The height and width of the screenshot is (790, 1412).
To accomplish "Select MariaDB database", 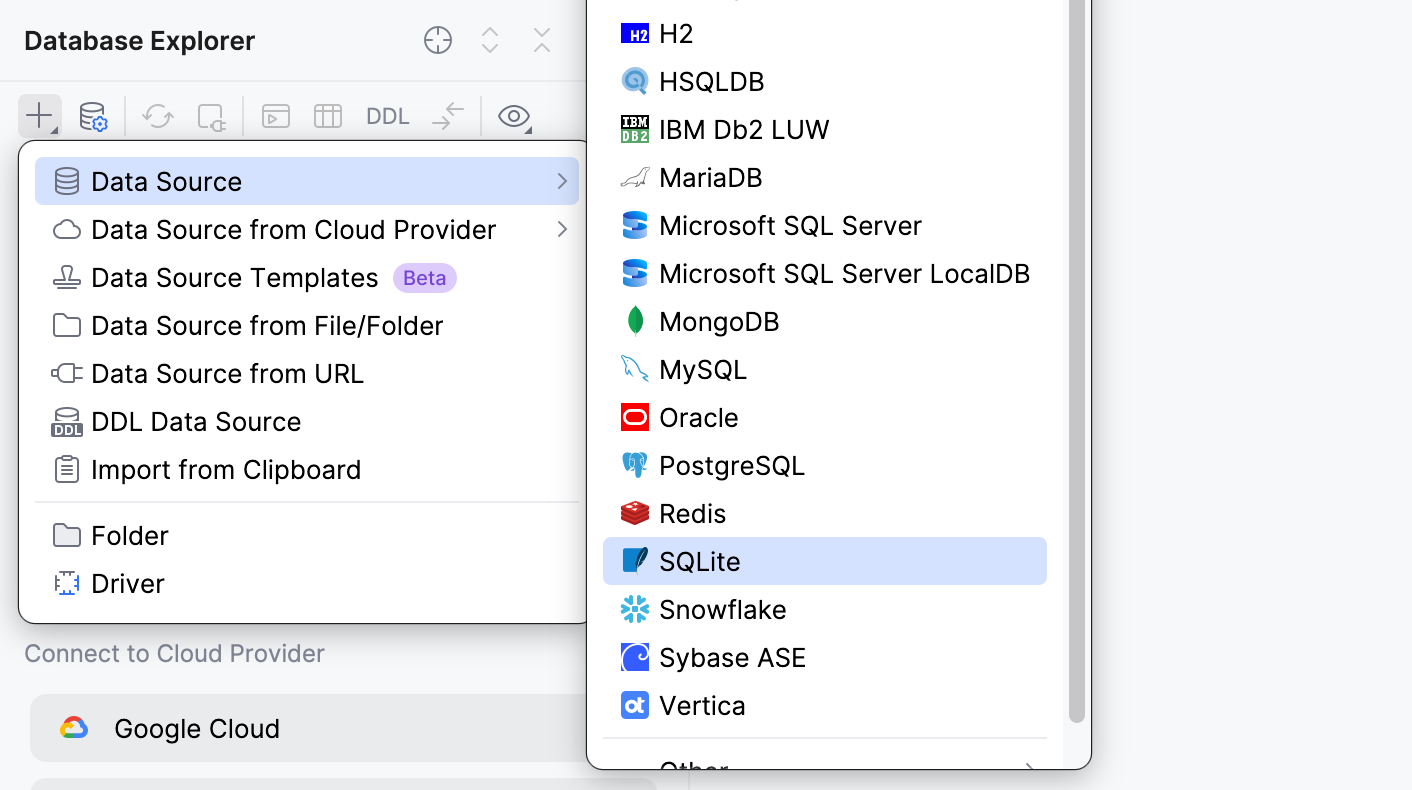I will click(825, 177).
